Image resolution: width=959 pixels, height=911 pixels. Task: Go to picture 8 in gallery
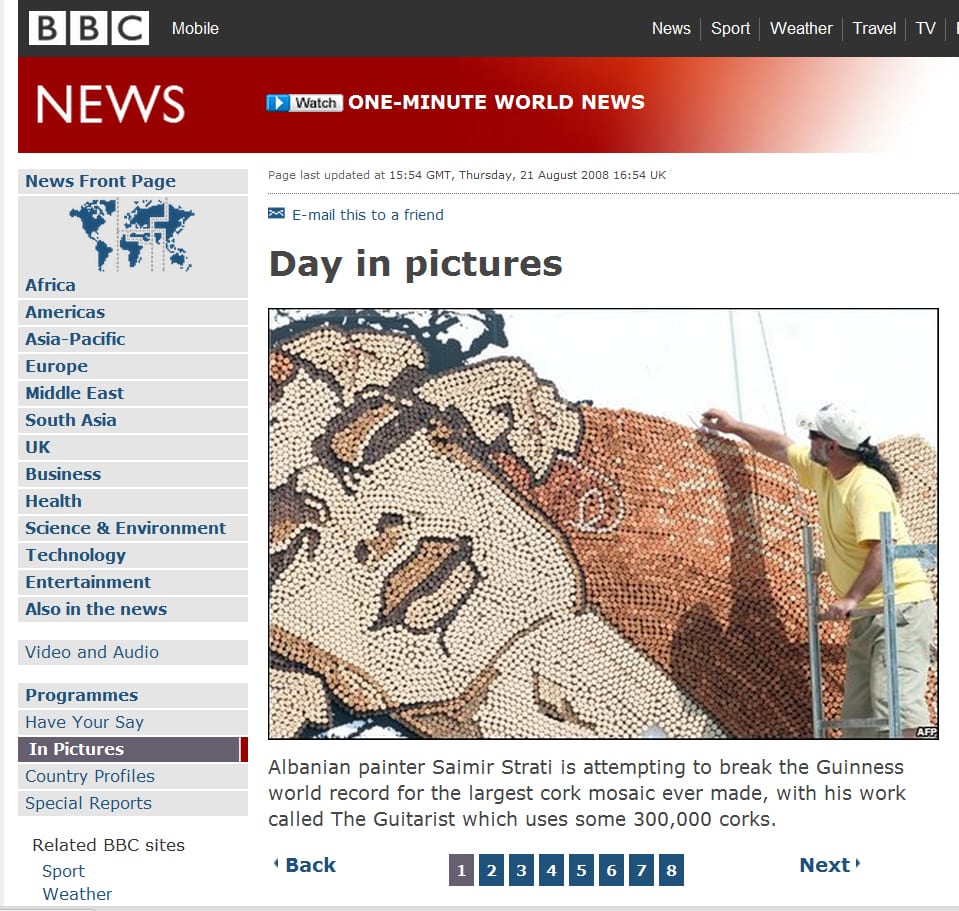point(671,870)
